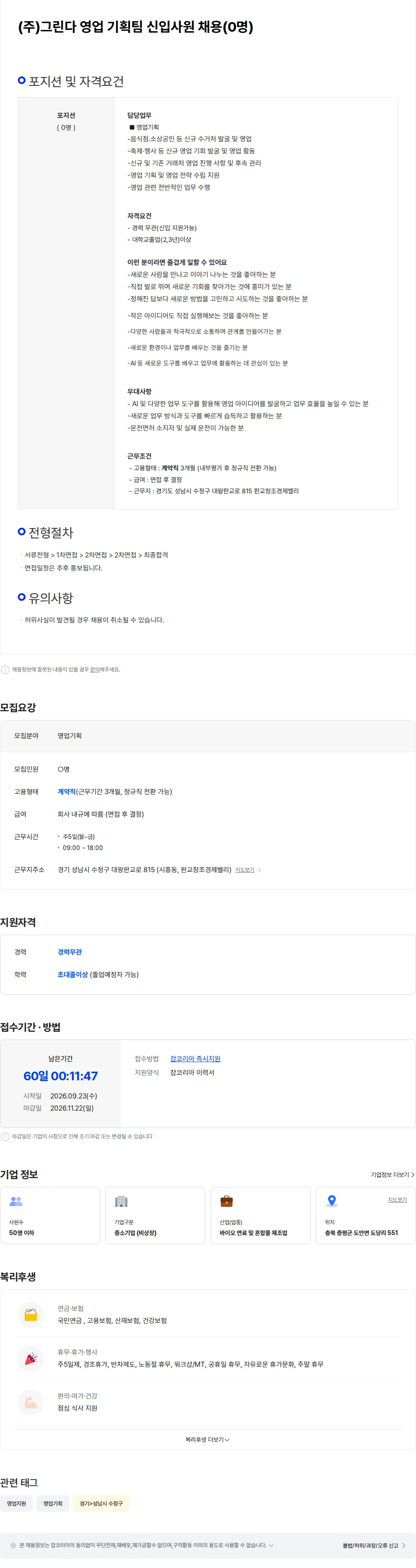Viewport: 416px width, 1568px height.
Task: Click the location map pin icon
Action: click(x=331, y=1201)
